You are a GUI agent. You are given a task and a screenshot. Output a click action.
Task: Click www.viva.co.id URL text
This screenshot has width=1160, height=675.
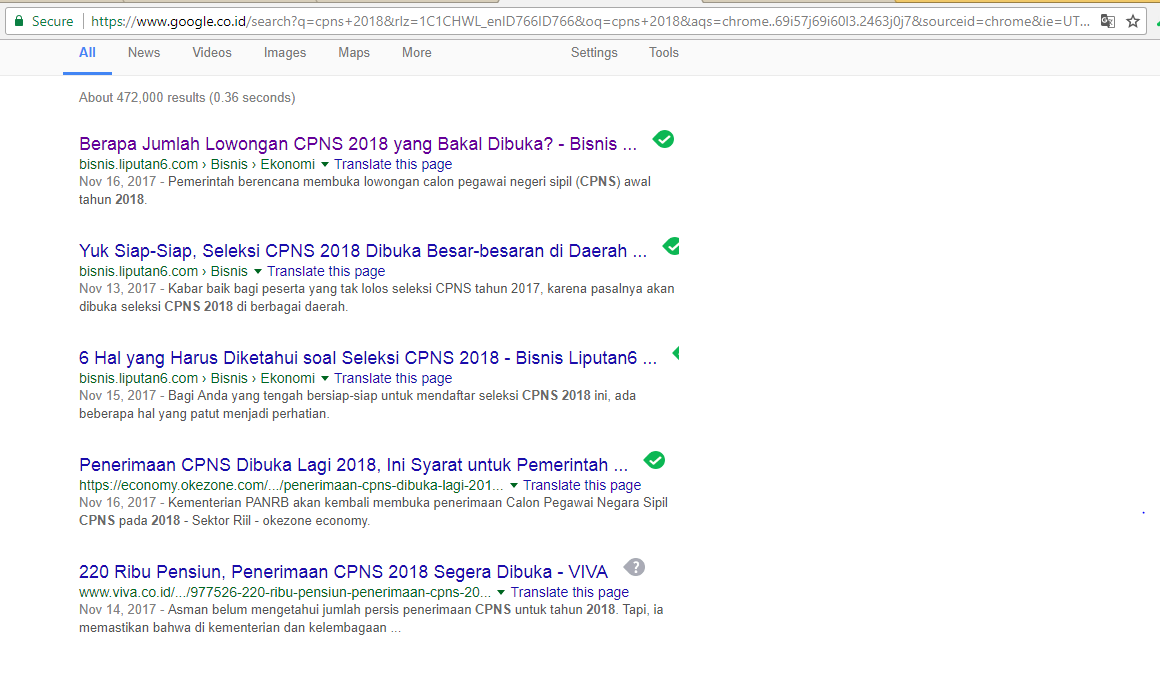(285, 592)
